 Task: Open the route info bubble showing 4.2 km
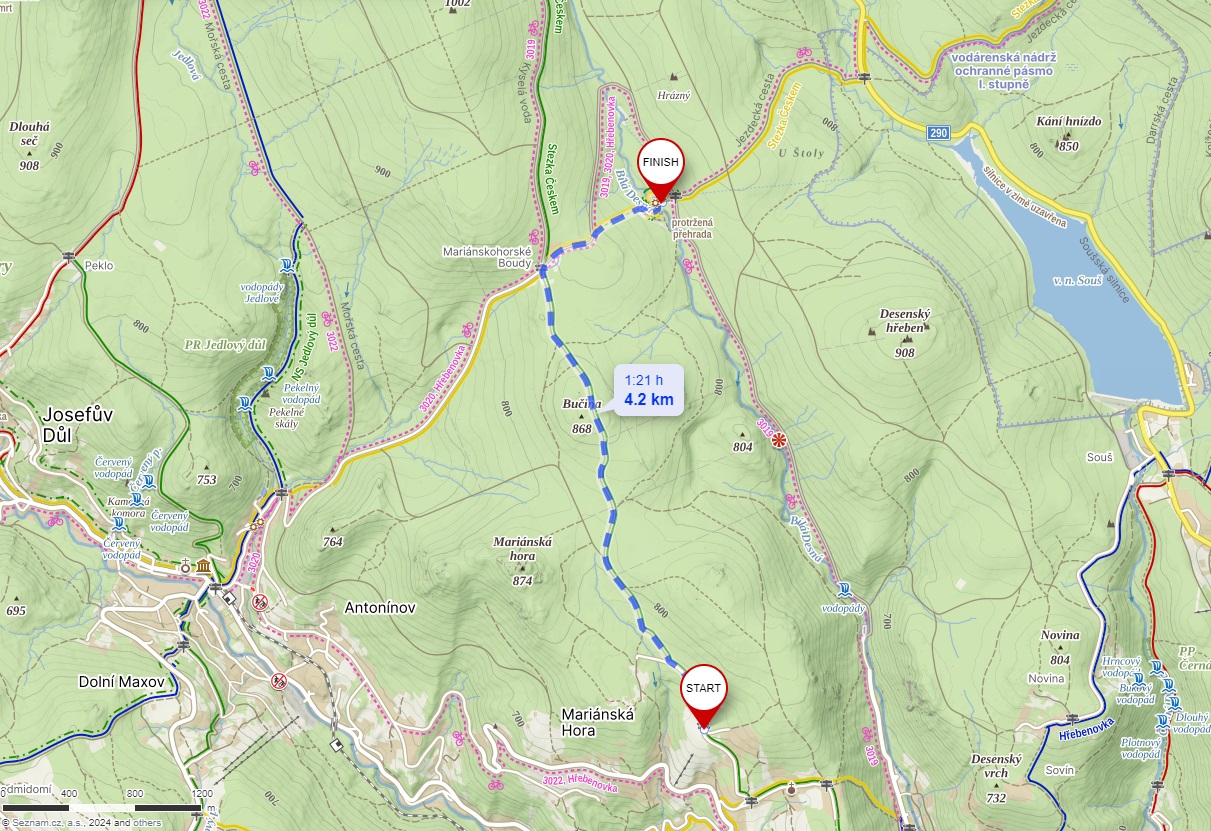tap(649, 390)
